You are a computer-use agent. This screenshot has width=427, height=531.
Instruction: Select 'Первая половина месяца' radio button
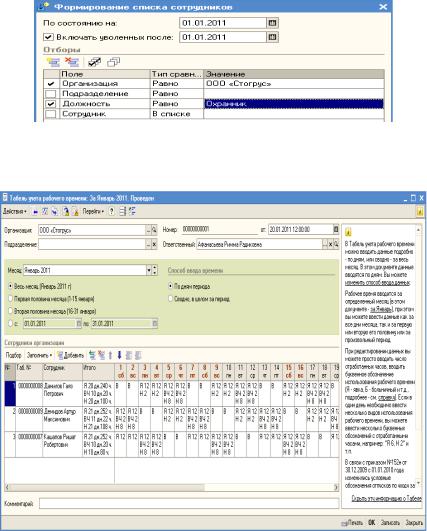tap(10, 299)
